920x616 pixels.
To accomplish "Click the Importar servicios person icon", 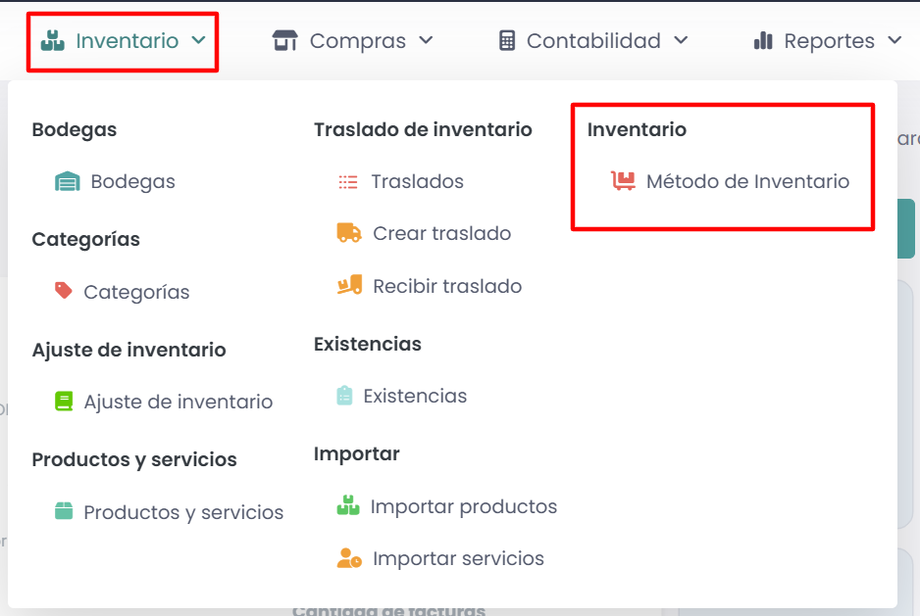I will point(349,558).
